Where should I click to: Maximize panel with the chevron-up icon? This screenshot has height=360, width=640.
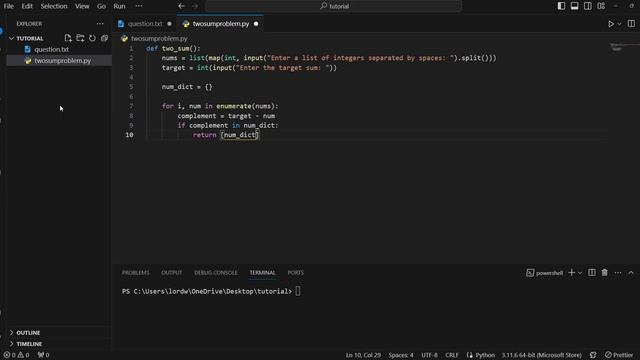coord(631,273)
